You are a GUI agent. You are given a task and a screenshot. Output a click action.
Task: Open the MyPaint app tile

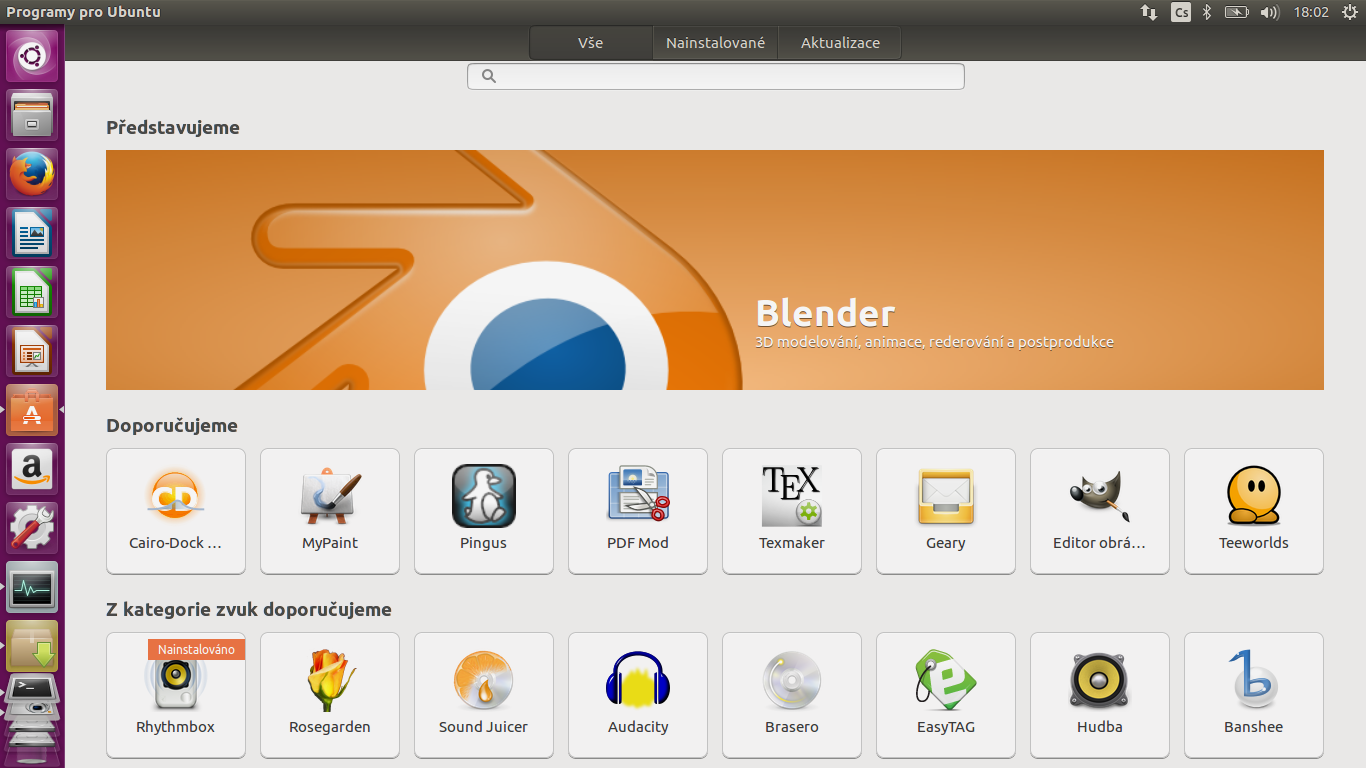coord(330,511)
